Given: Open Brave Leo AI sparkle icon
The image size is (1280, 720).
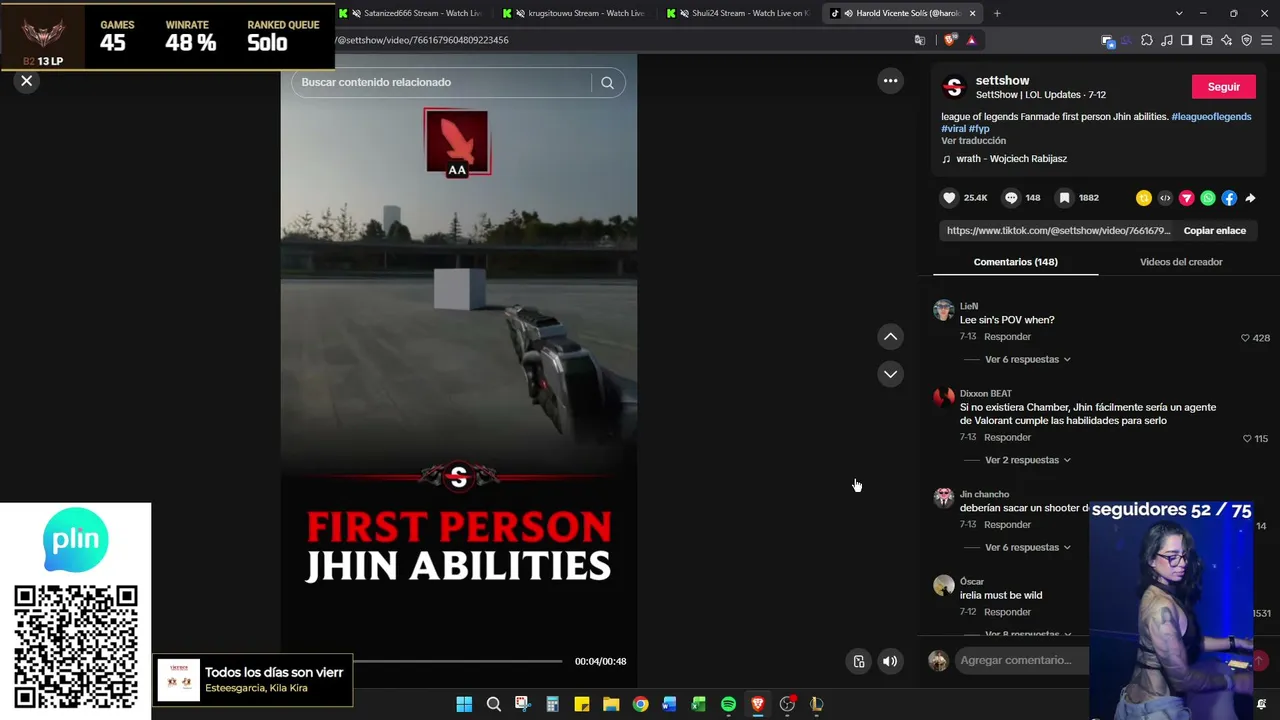Looking at the screenshot, I should pos(1227,40).
